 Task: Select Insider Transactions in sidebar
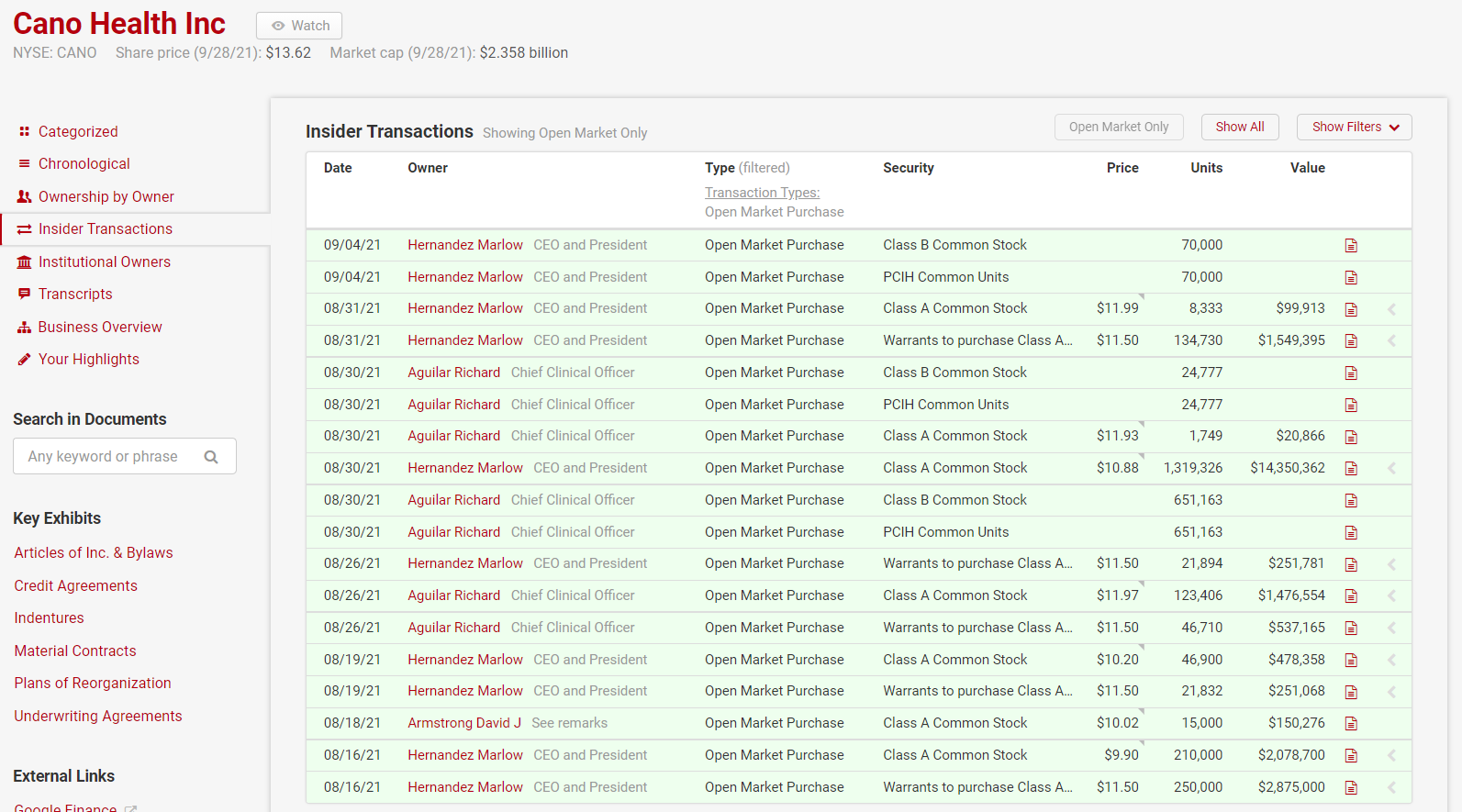click(x=106, y=228)
